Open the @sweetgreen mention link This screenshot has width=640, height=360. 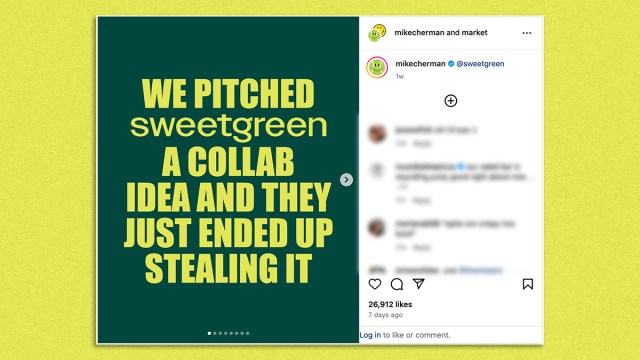point(480,64)
